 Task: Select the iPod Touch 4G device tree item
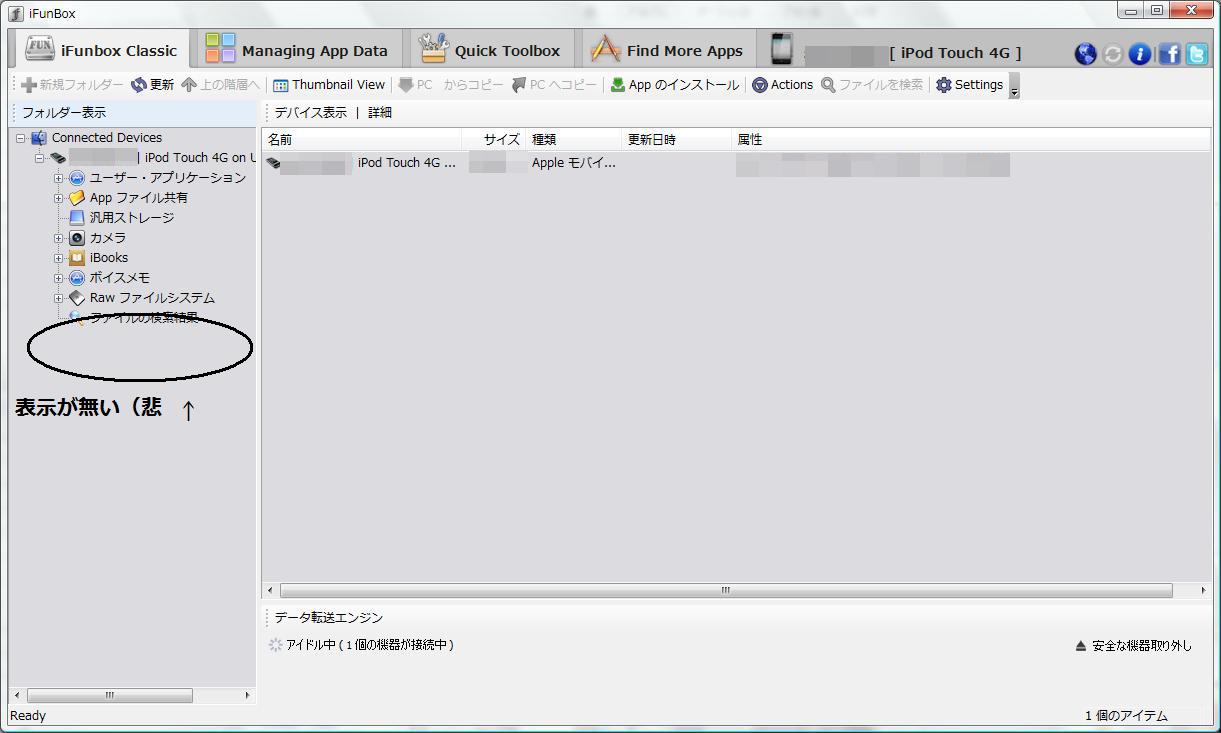(161, 158)
